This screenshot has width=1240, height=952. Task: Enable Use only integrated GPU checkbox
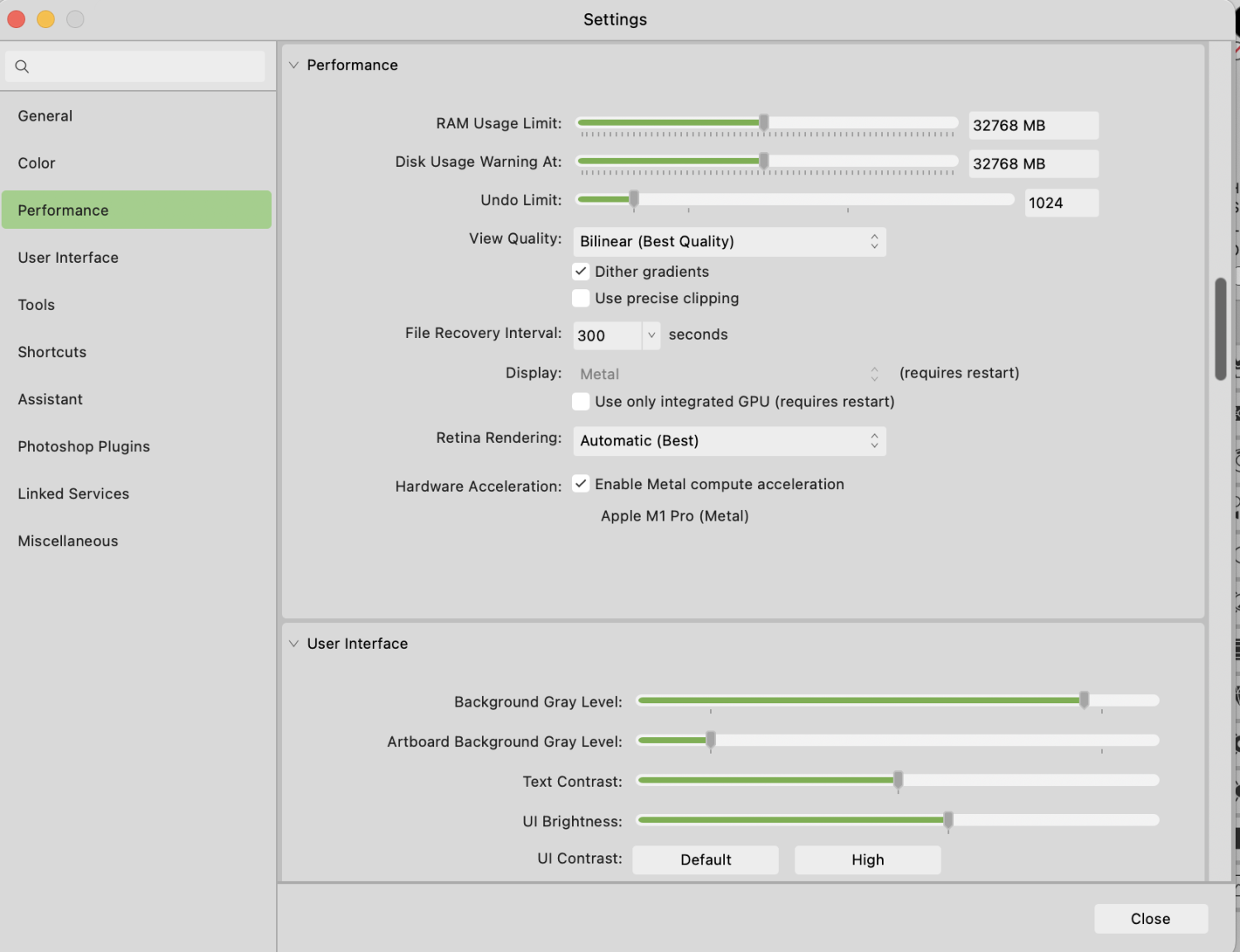click(581, 402)
